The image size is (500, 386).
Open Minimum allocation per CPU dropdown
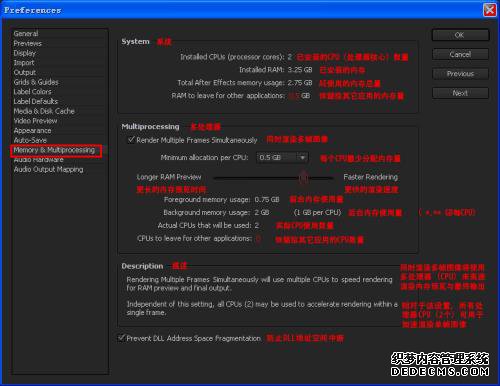pos(282,157)
